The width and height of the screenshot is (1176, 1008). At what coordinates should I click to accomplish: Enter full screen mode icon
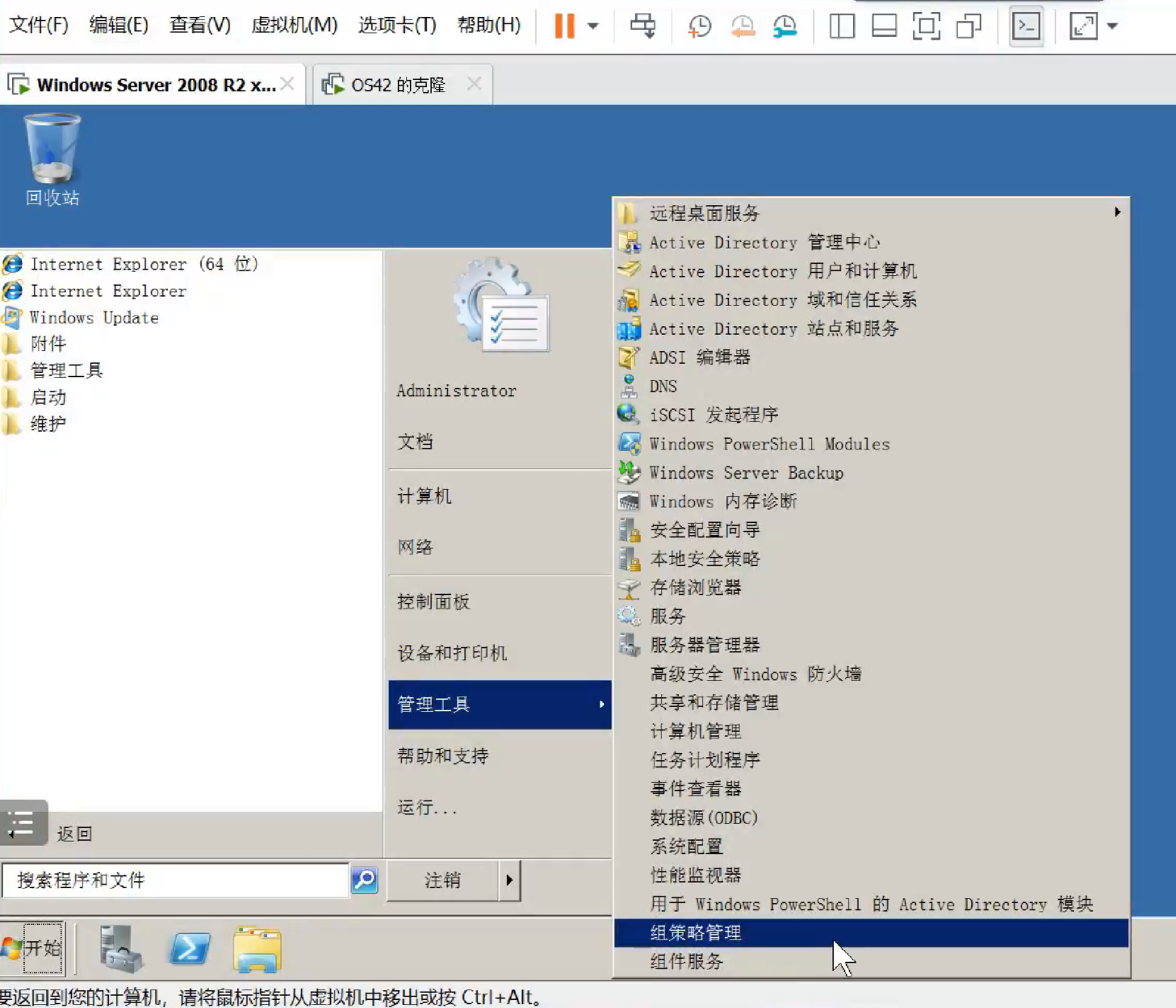[927, 26]
